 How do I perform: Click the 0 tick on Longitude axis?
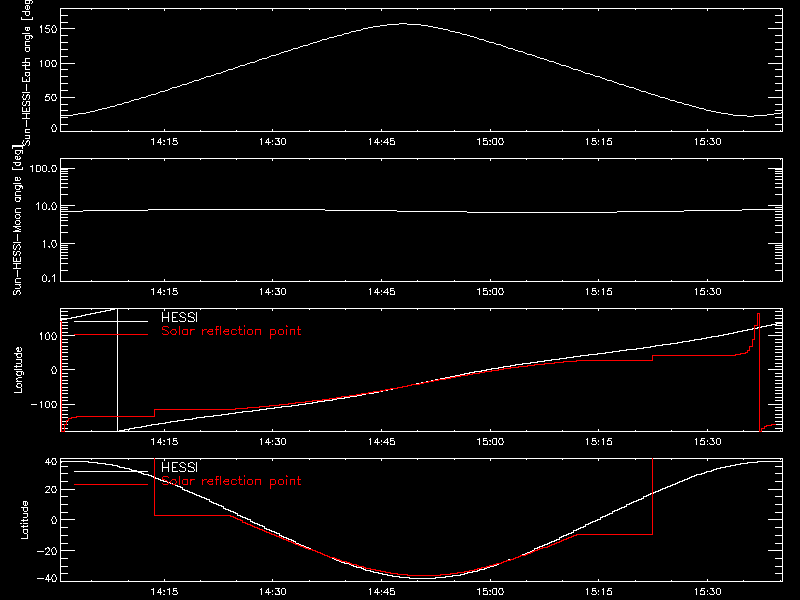point(55,370)
